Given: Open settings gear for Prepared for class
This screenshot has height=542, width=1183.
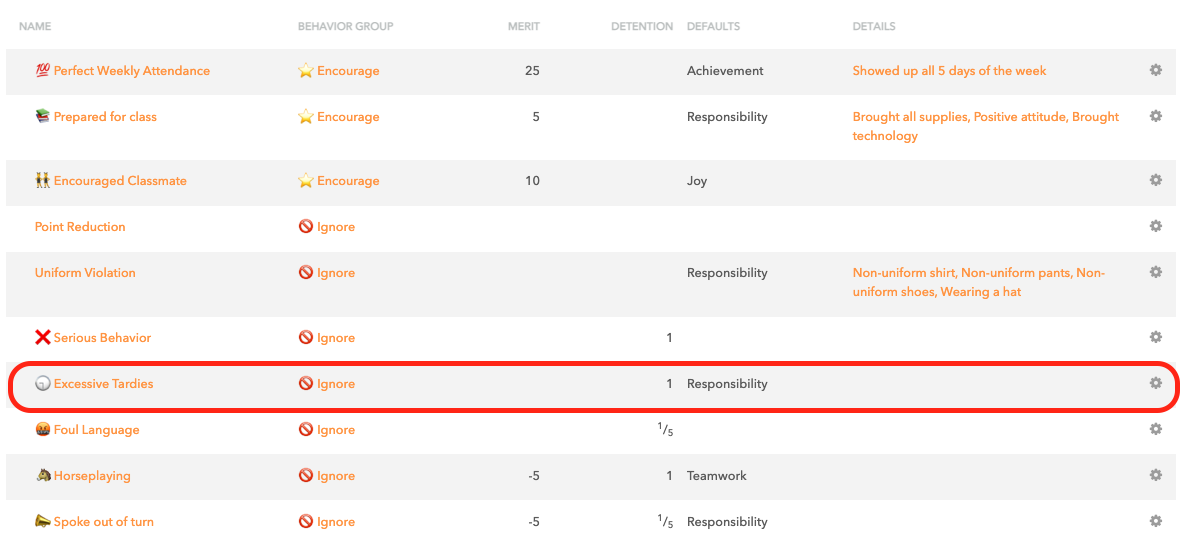Looking at the screenshot, I should (x=1156, y=116).
